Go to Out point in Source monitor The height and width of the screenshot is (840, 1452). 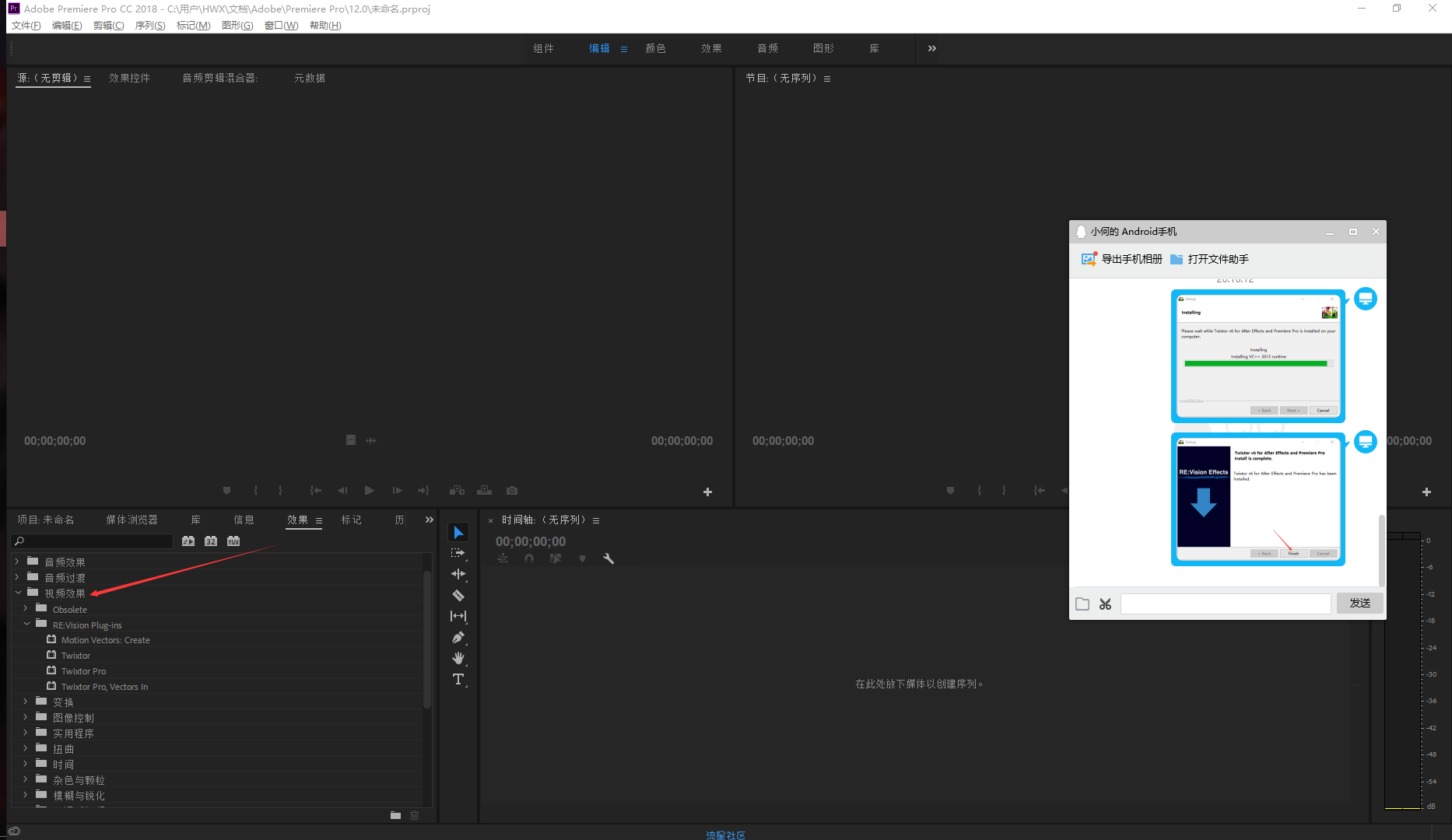[423, 491]
